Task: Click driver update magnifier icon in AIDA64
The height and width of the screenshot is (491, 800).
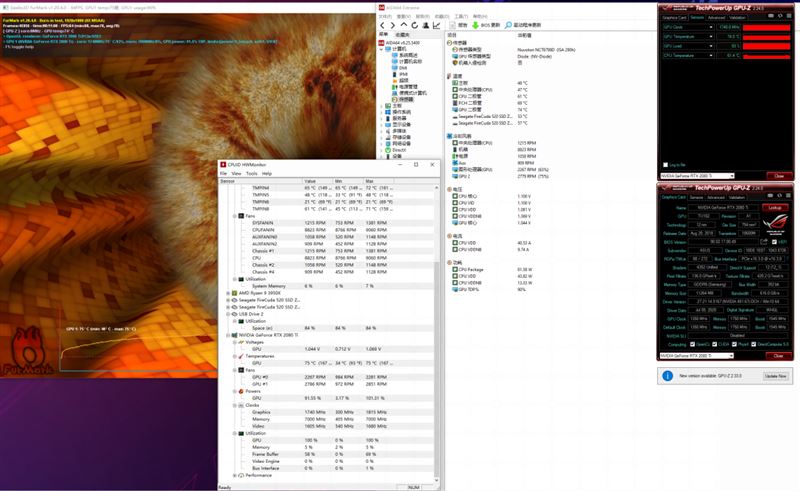Action: (508, 25)
